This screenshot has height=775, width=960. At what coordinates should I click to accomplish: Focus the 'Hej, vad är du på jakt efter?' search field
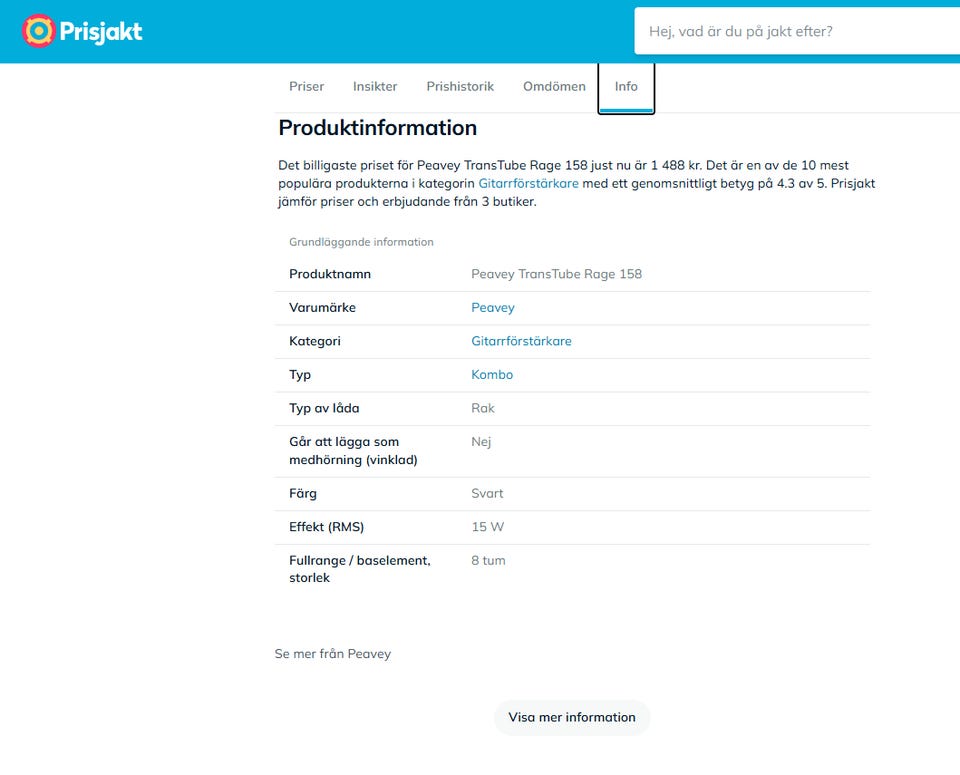(797, 31)
